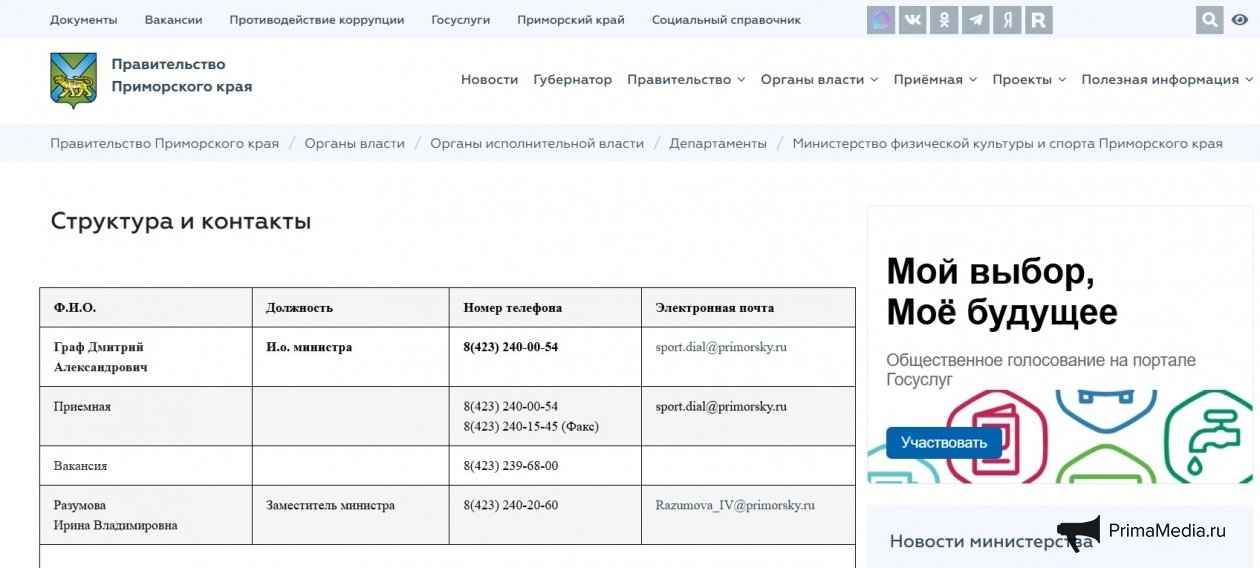Expand the Полезная информация dropdown menu

pyautogui.click(x=1166, y=80)
